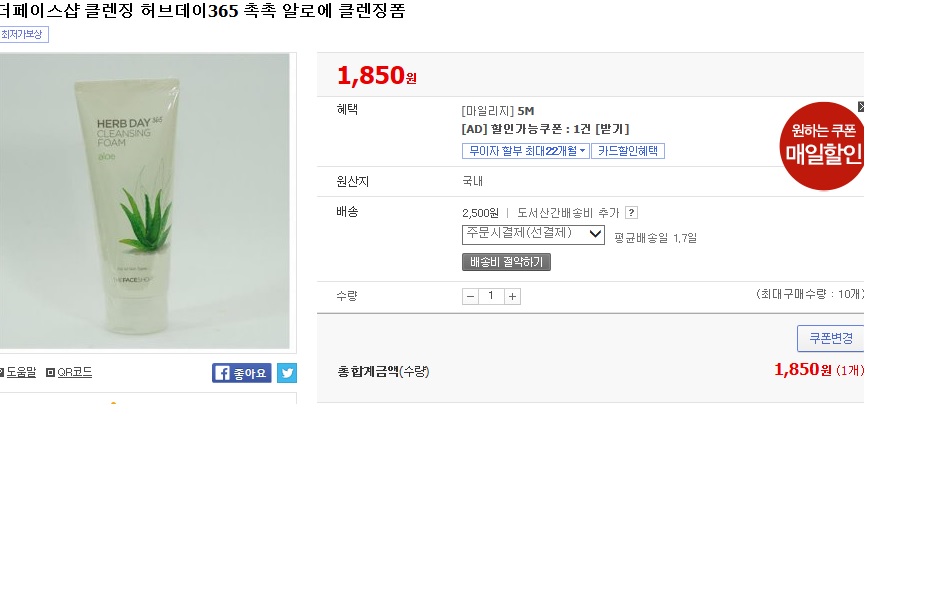Click the 도움말 help link
The image size is (947, 599).
[20, 373]
